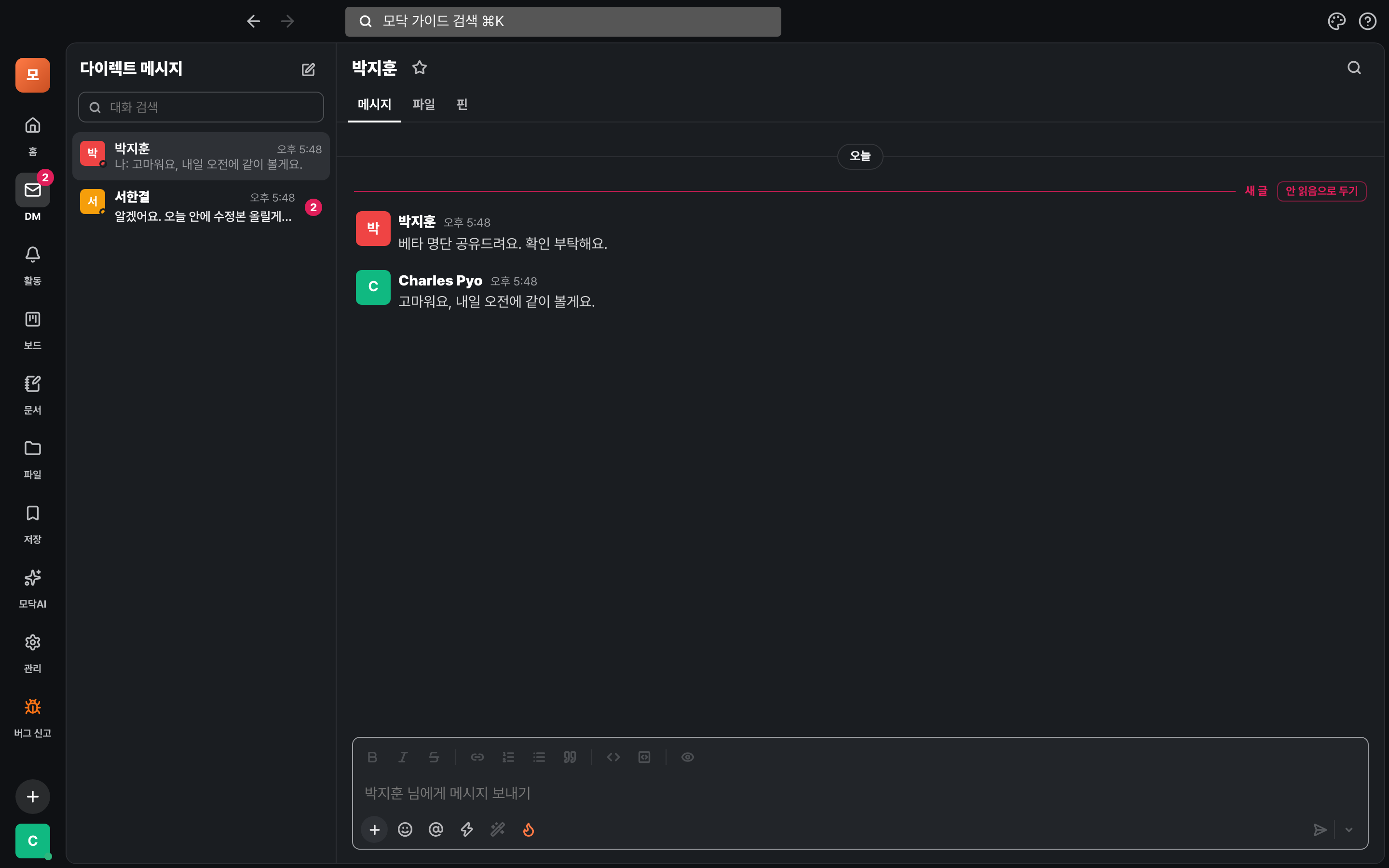Click the 모닥 가이드 검색 search bar
The image size is (1389, 868).
point(563,22)
